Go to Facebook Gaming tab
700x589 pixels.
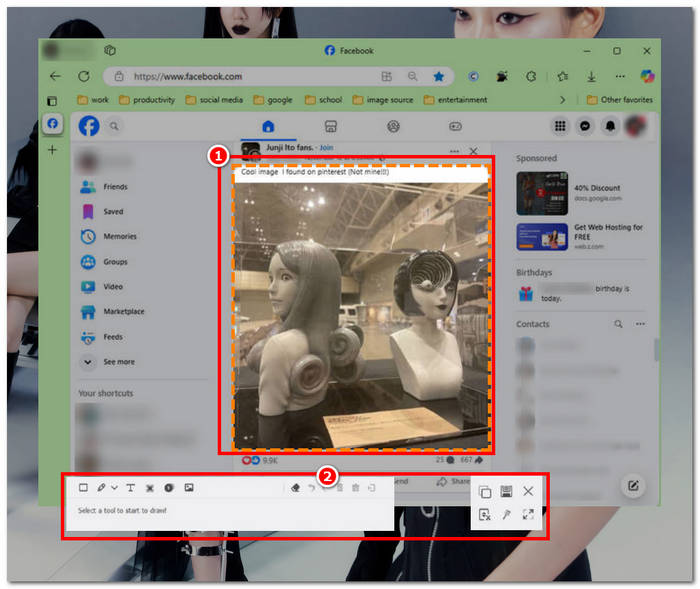tap(455, 126)
